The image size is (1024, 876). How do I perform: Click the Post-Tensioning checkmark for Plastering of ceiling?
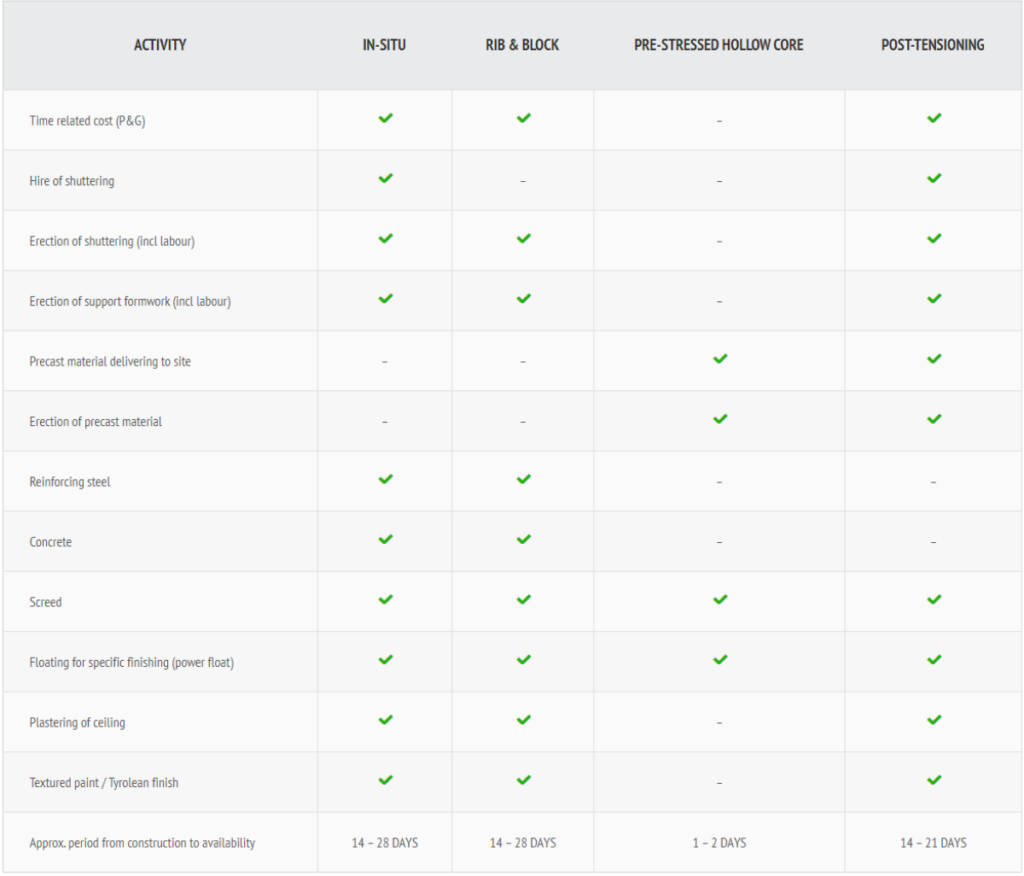[x=933, y=720]
